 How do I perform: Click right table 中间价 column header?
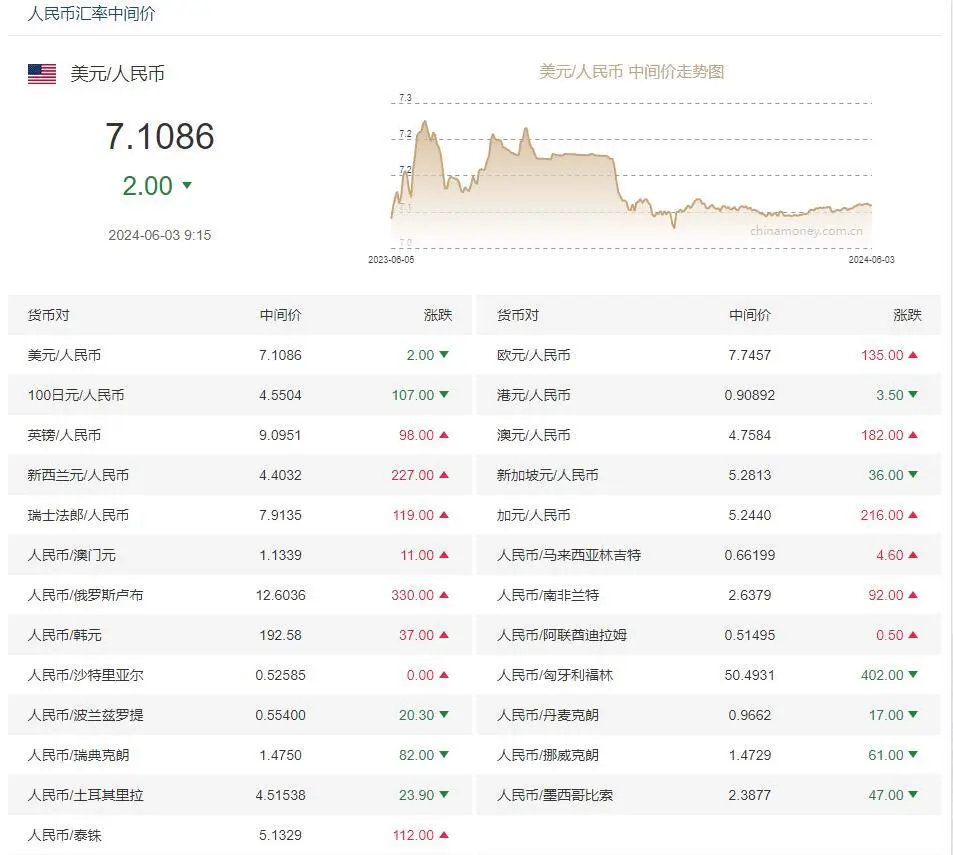[x=750, y=315]
